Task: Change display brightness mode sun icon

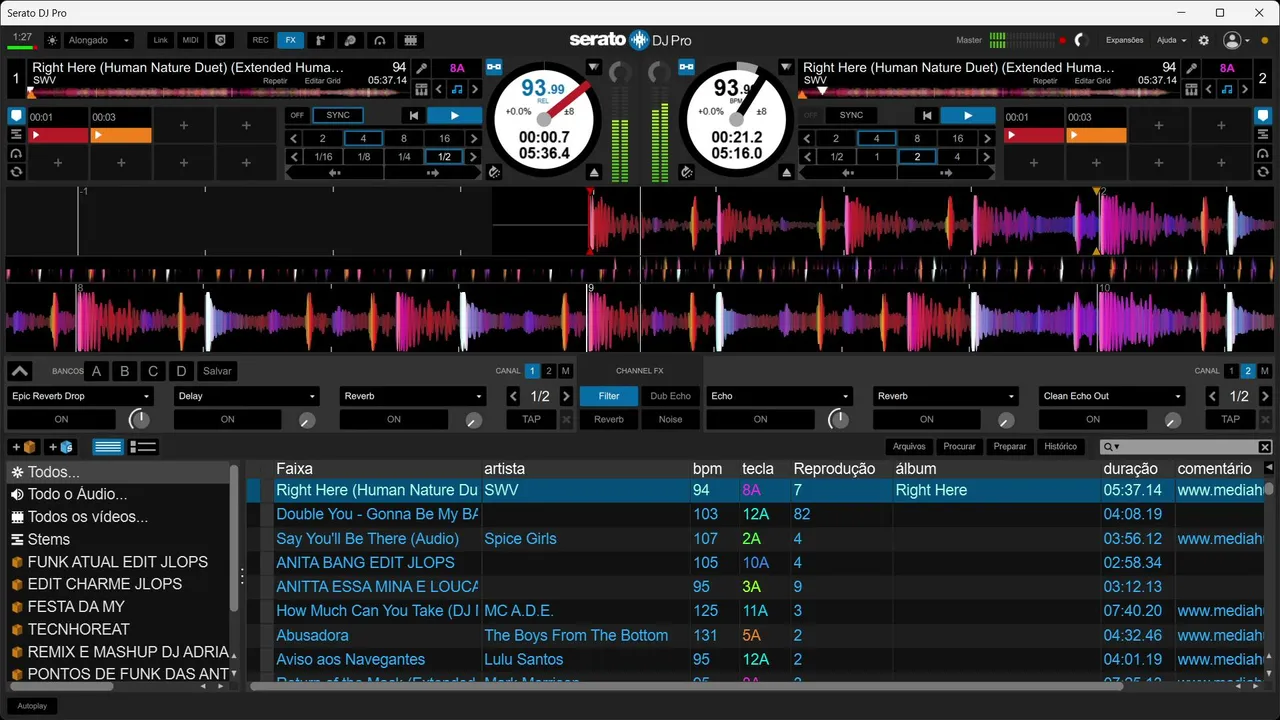Action: (52, 40)
